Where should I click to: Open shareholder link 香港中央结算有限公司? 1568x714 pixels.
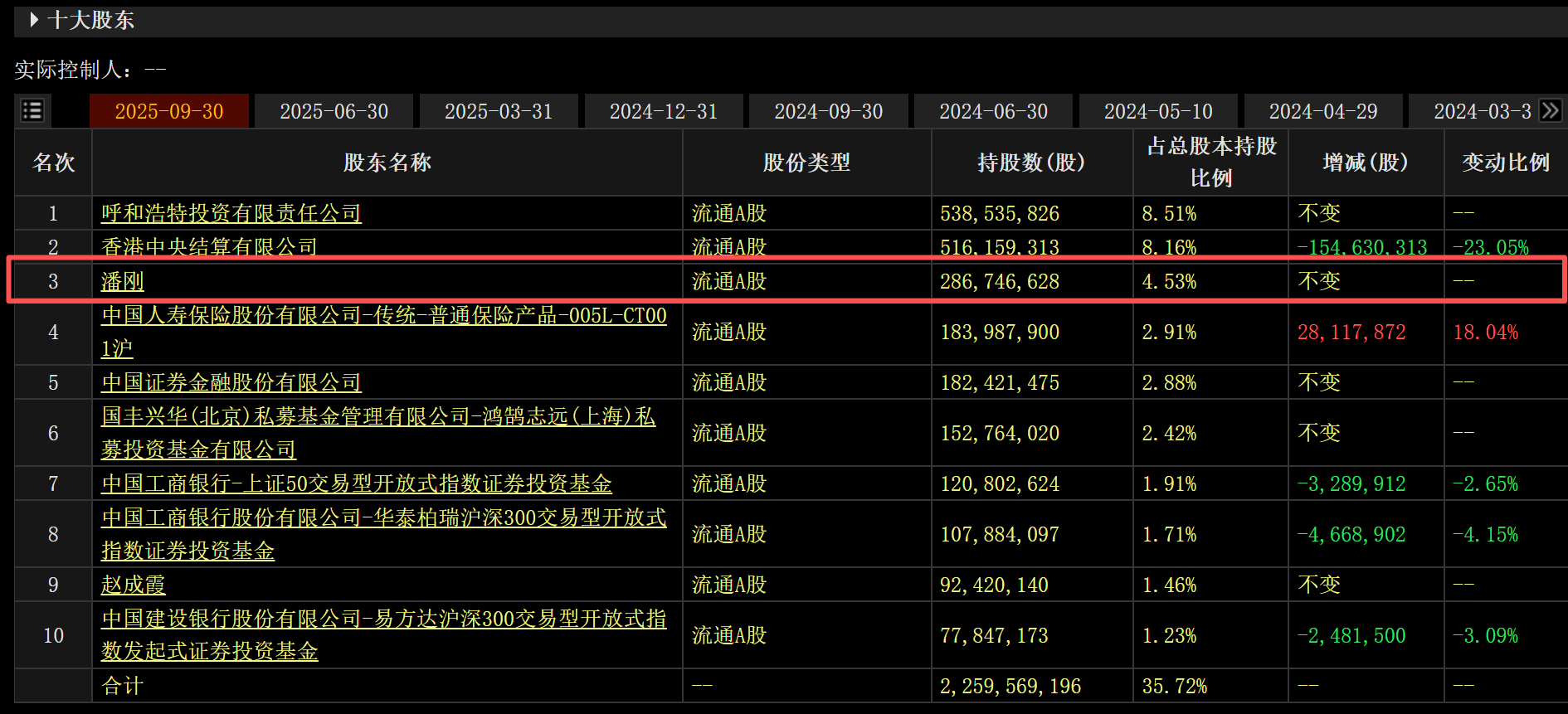(209, 246)
